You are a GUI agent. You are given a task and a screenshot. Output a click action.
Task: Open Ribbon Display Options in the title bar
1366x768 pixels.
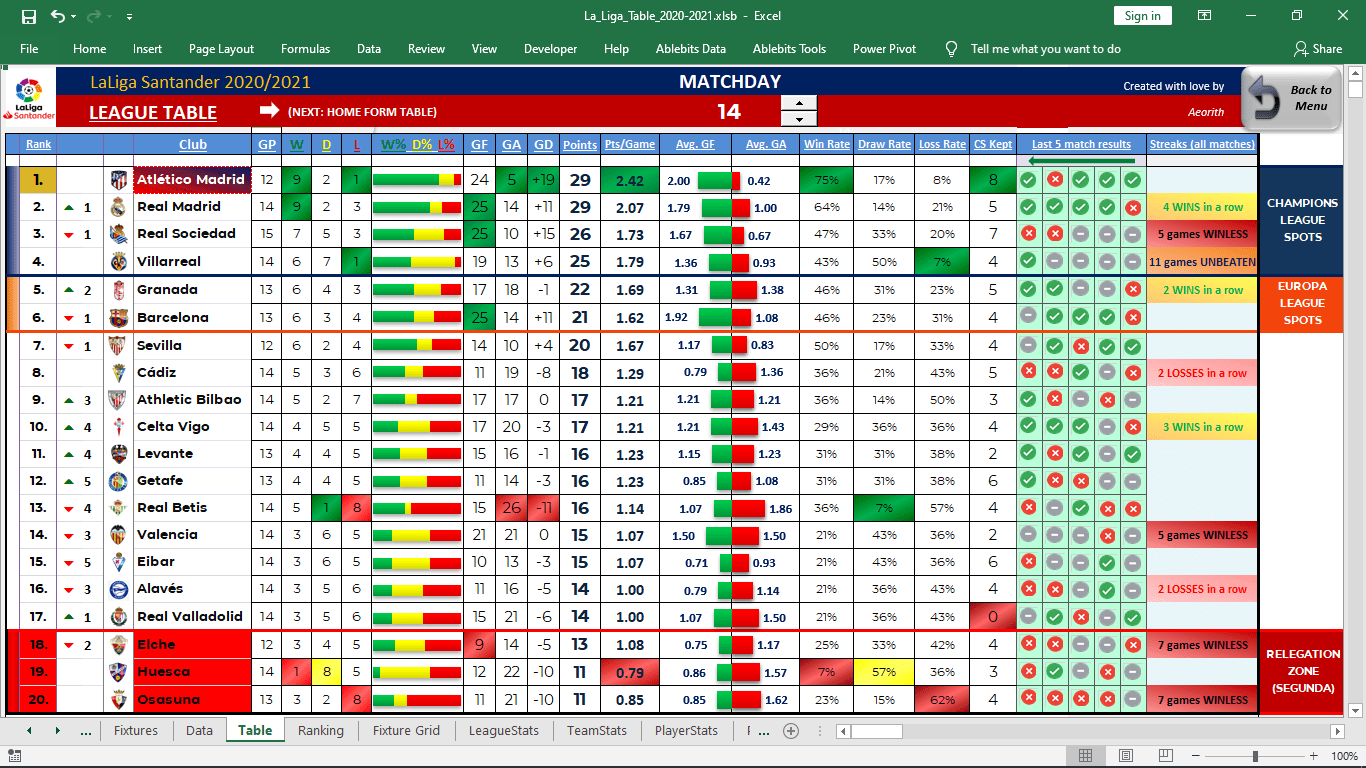[x=1204, y=17]
